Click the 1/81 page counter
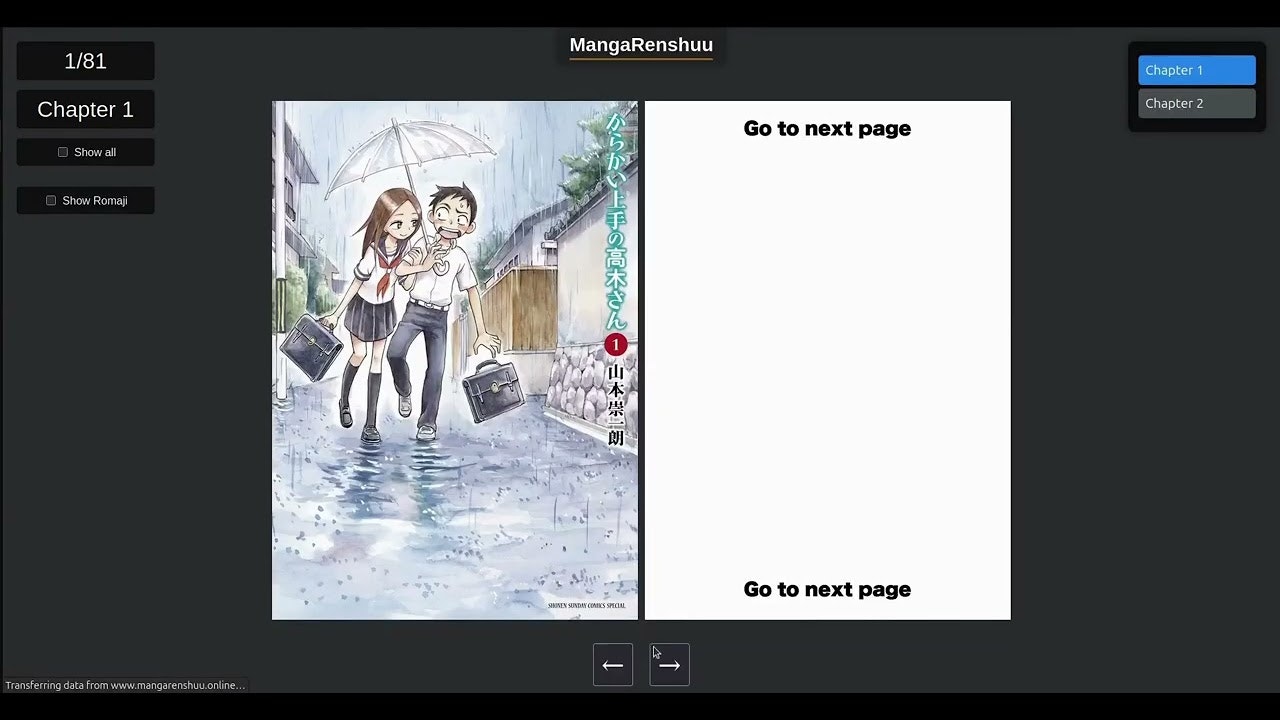This screenshot has height=720, width=1280. [x=85, y=61]
